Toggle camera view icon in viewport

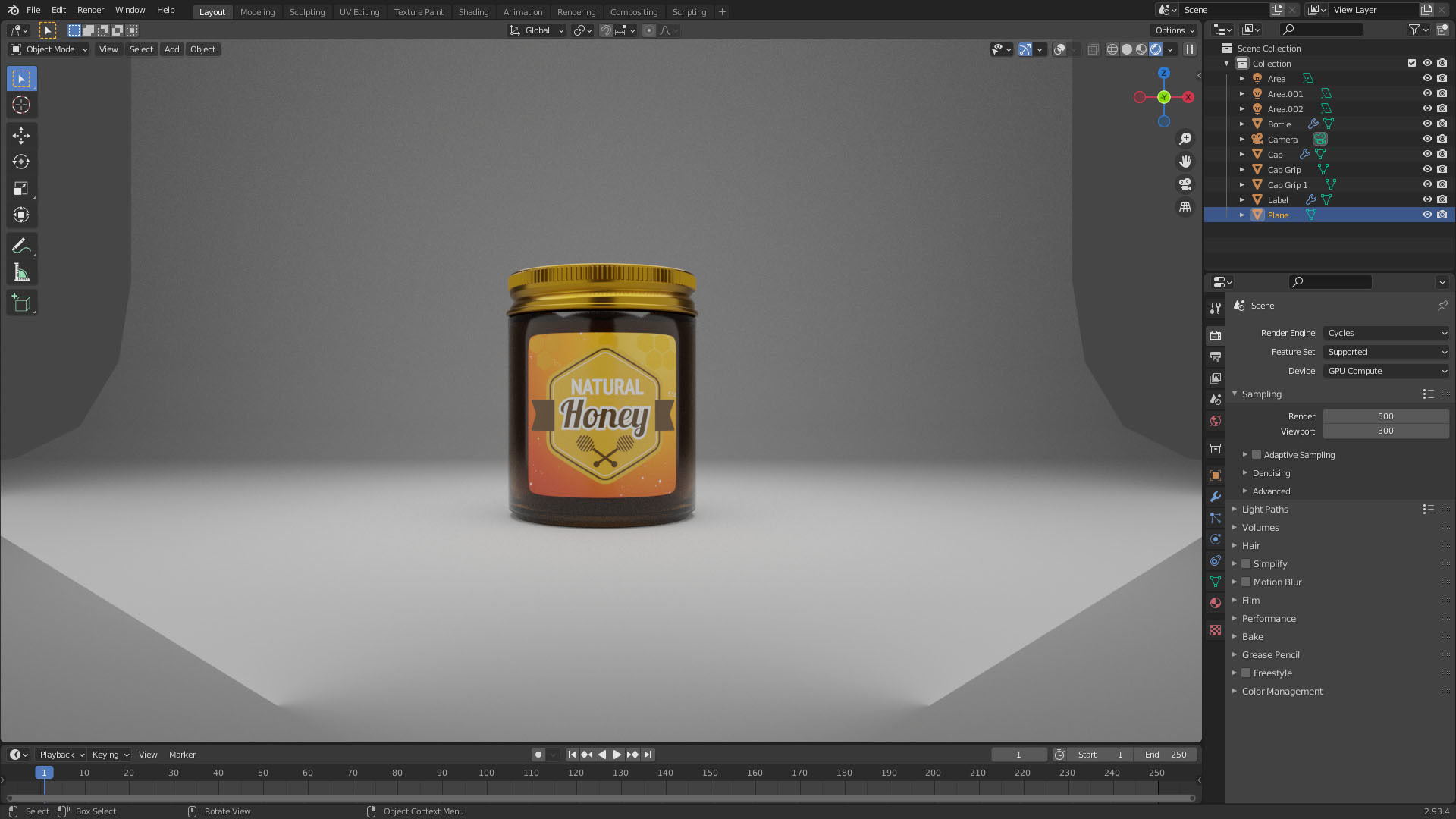point(1185,184)
